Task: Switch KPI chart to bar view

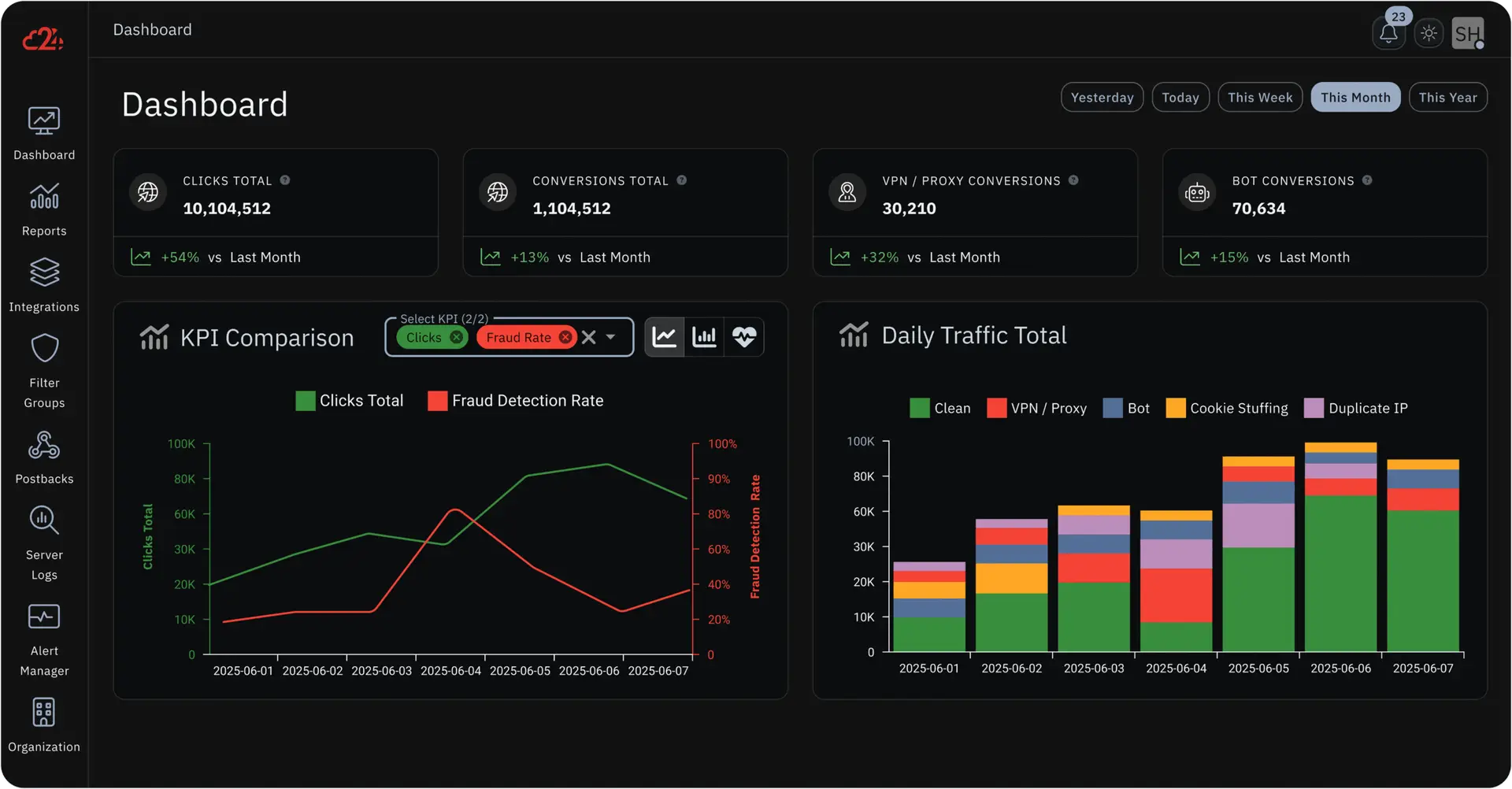Action: click(x=704, y=337)
